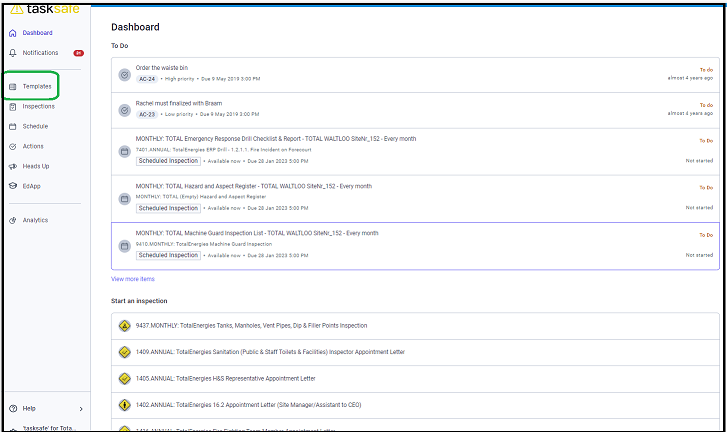Image resolution: width=727 pixels, height=432 pixels.
Task: Open MONTHLY Hazard and Aspect Register item
Action: click(x=415, y=199)
